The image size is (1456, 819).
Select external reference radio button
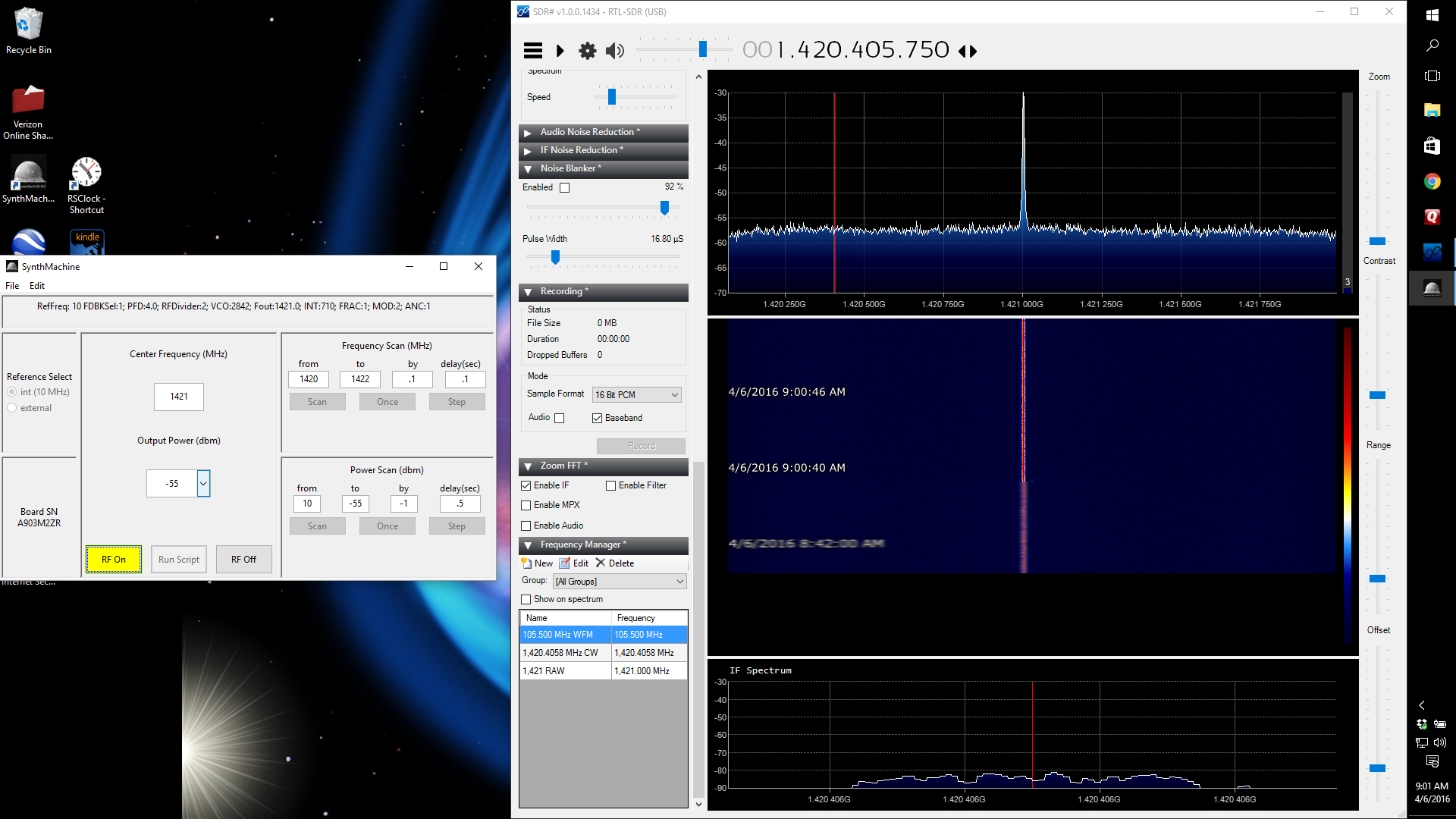point(12,408)
